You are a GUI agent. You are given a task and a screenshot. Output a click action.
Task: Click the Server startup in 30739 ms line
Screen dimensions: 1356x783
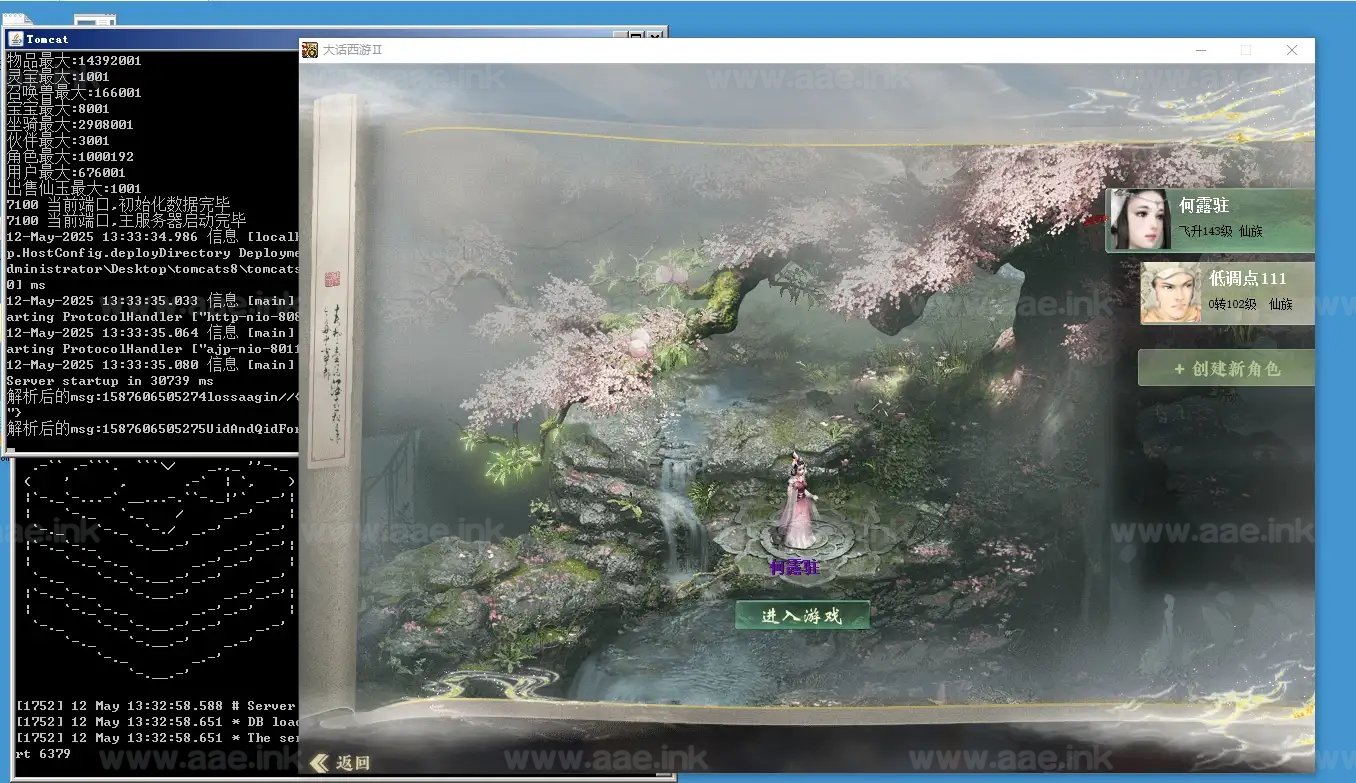tap(110, 380)
